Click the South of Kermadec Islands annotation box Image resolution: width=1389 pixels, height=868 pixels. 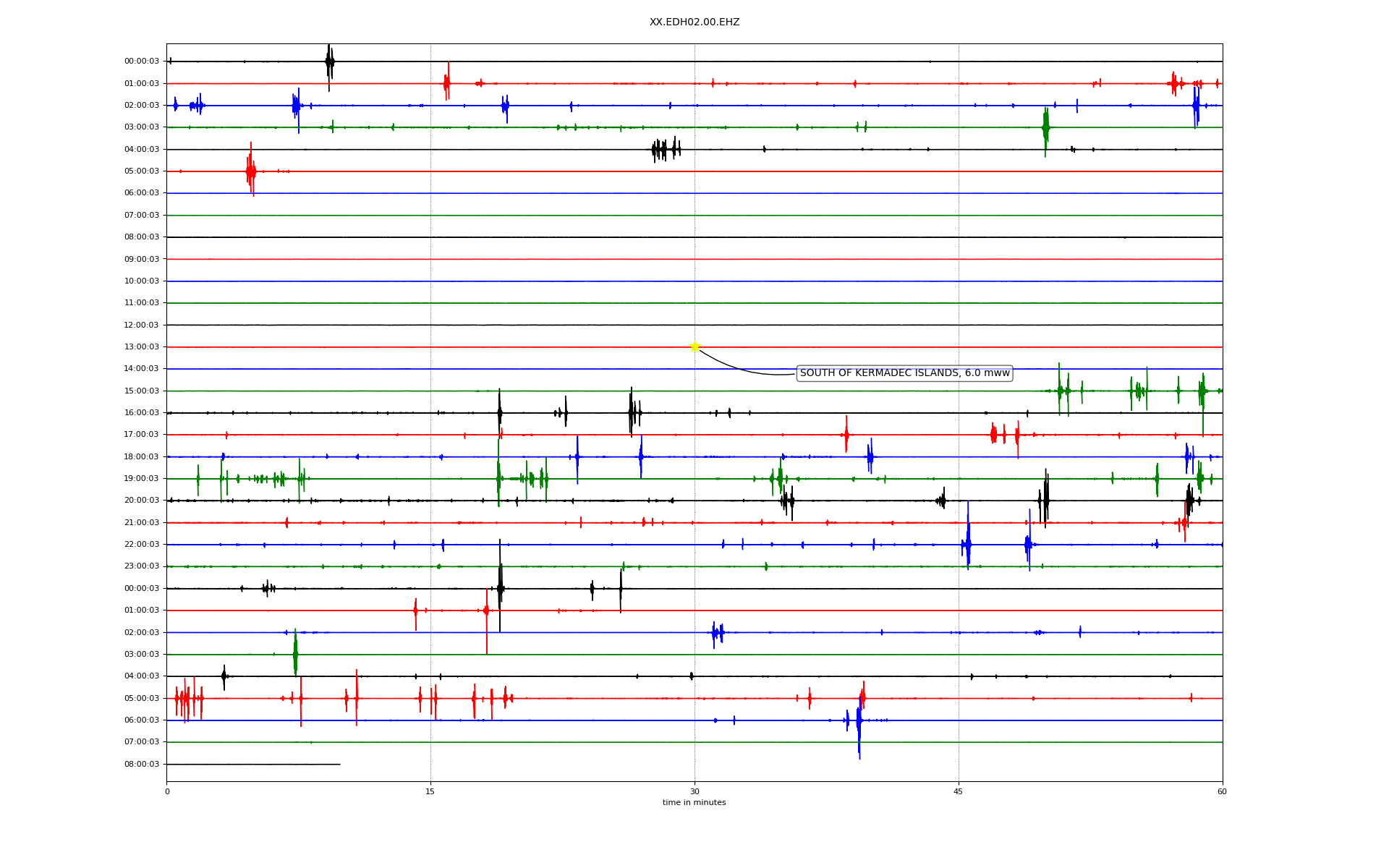tap(904, 373)
